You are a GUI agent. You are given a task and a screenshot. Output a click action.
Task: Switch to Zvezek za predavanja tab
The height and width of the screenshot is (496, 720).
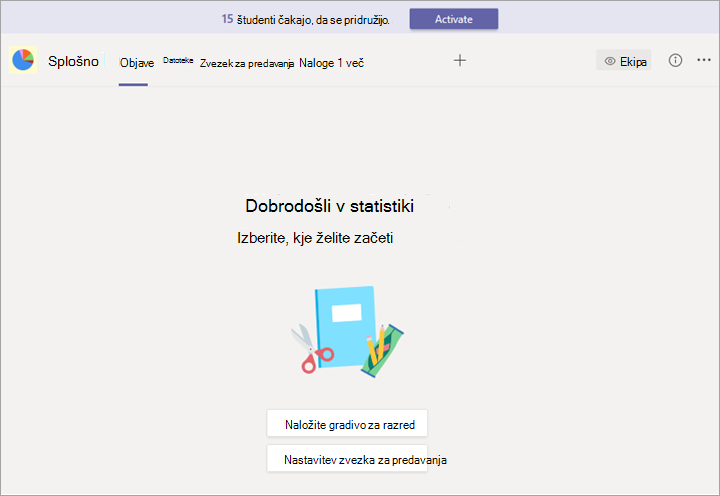coord(247,63)
